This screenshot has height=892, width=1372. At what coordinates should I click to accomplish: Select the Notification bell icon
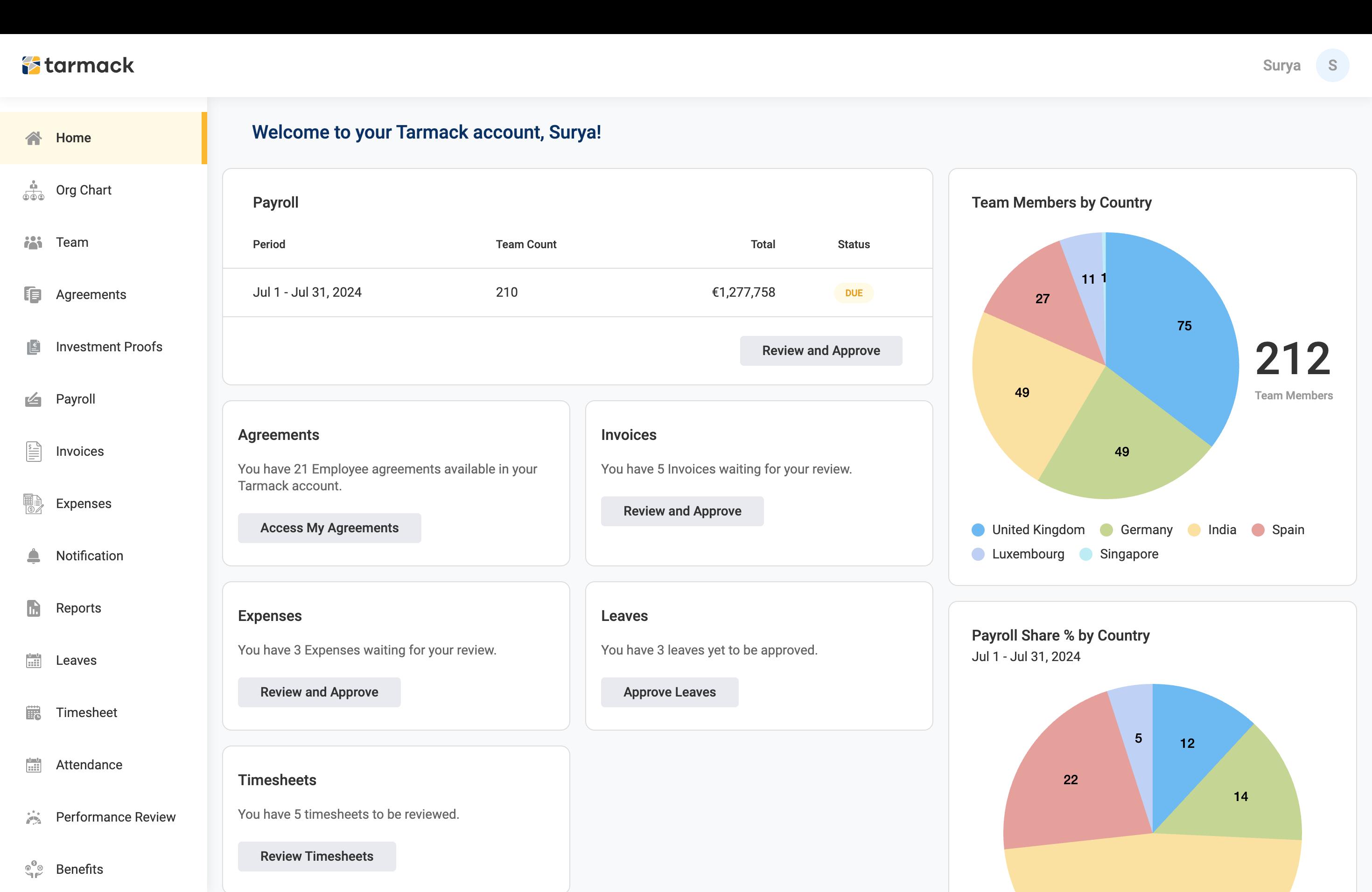34,556
